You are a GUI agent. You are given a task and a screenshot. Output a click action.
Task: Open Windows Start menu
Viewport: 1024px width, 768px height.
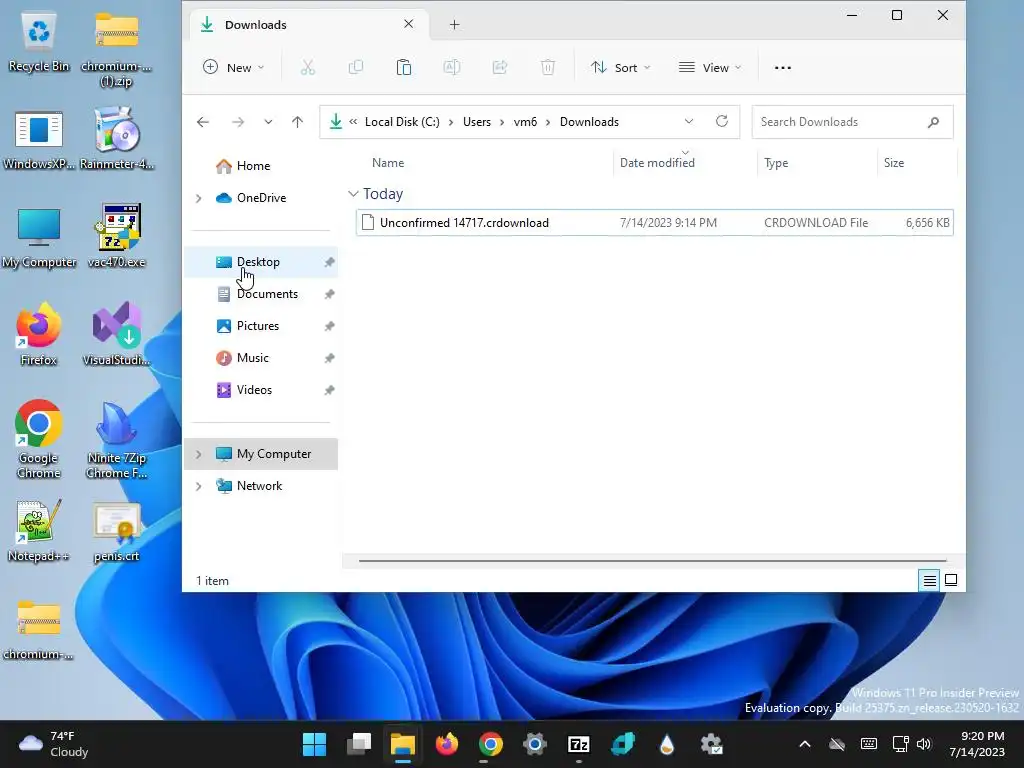point(314,744)
